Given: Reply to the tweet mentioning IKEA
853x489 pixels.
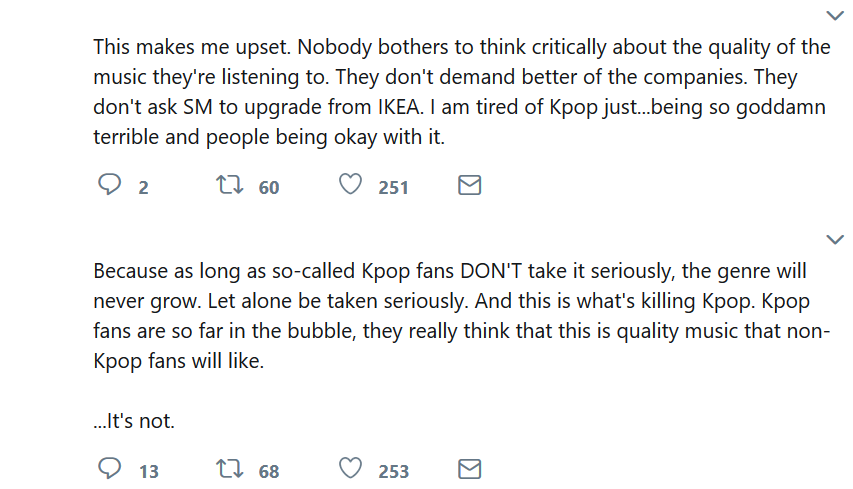Looking at the screenshot, I should click(109, 185).
